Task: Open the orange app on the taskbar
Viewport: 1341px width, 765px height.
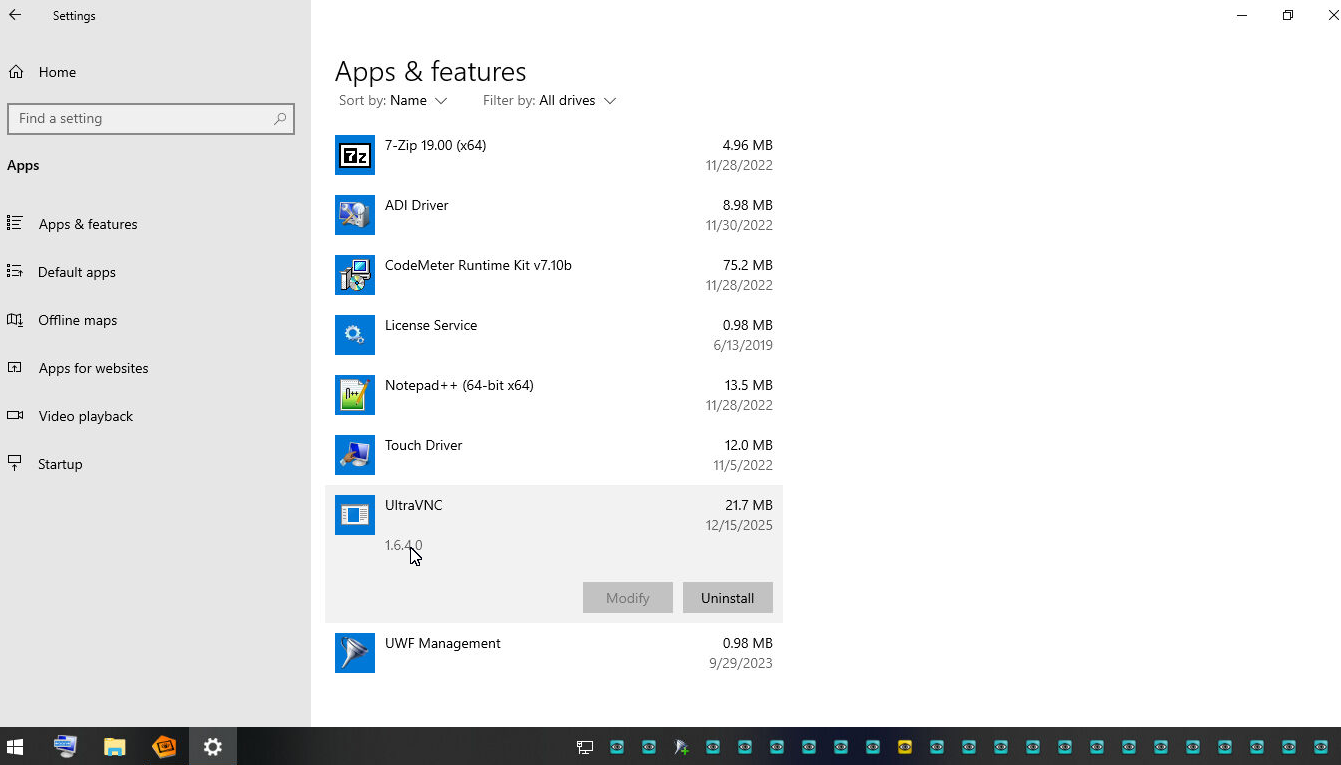Action: [x=164, y=746]
